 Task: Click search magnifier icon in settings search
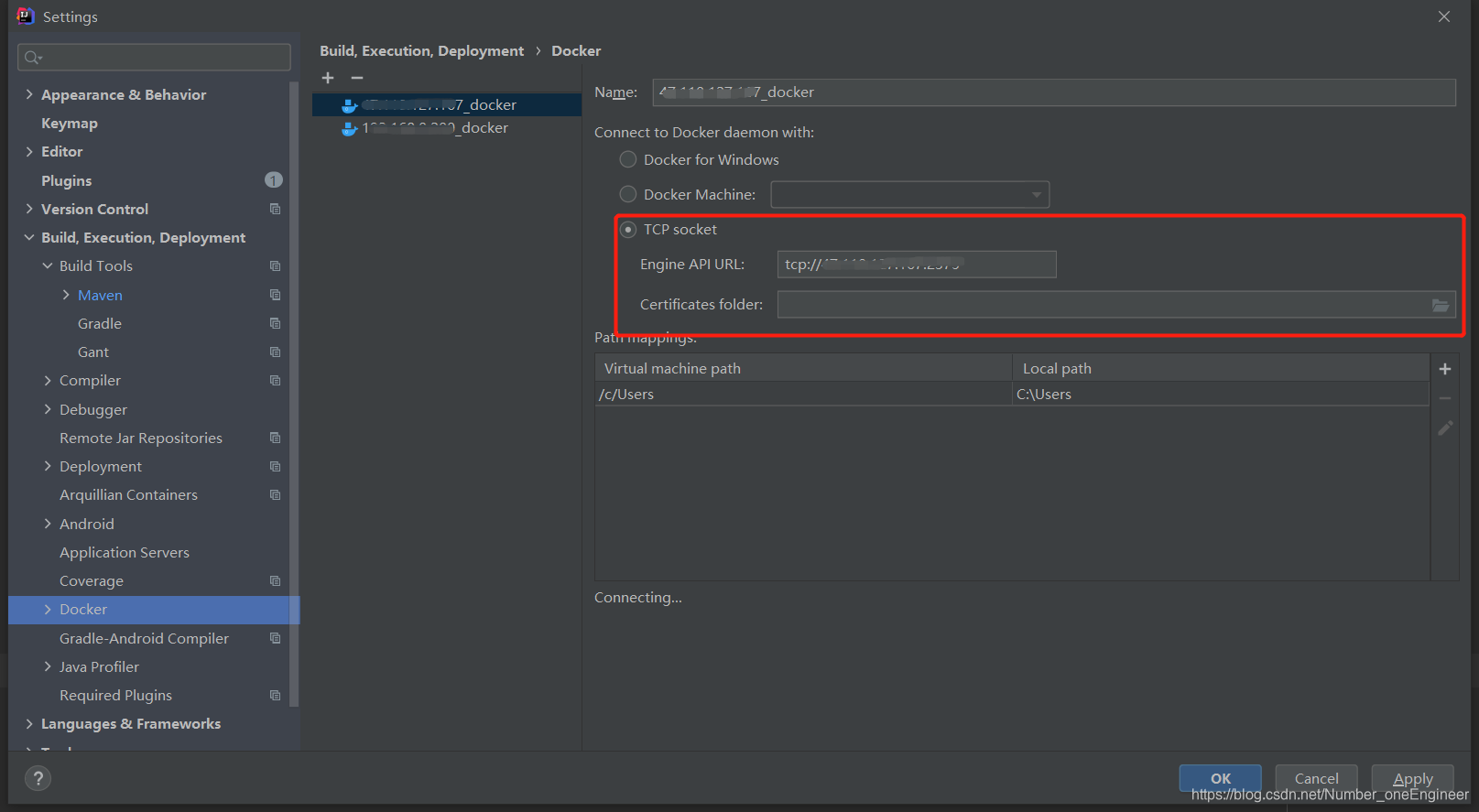(x=33, y=57)
